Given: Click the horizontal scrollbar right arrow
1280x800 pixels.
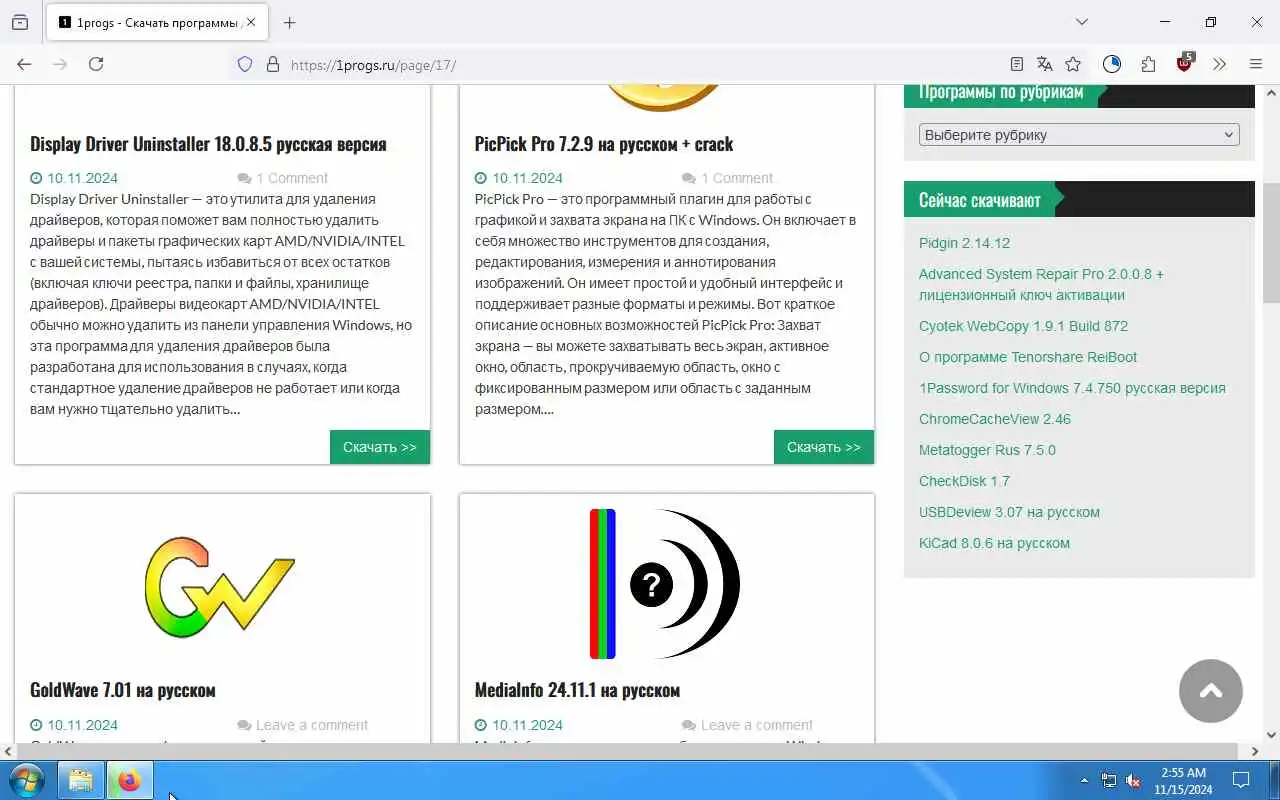Looking at the screenshot, I should (x=1255, y=751).
